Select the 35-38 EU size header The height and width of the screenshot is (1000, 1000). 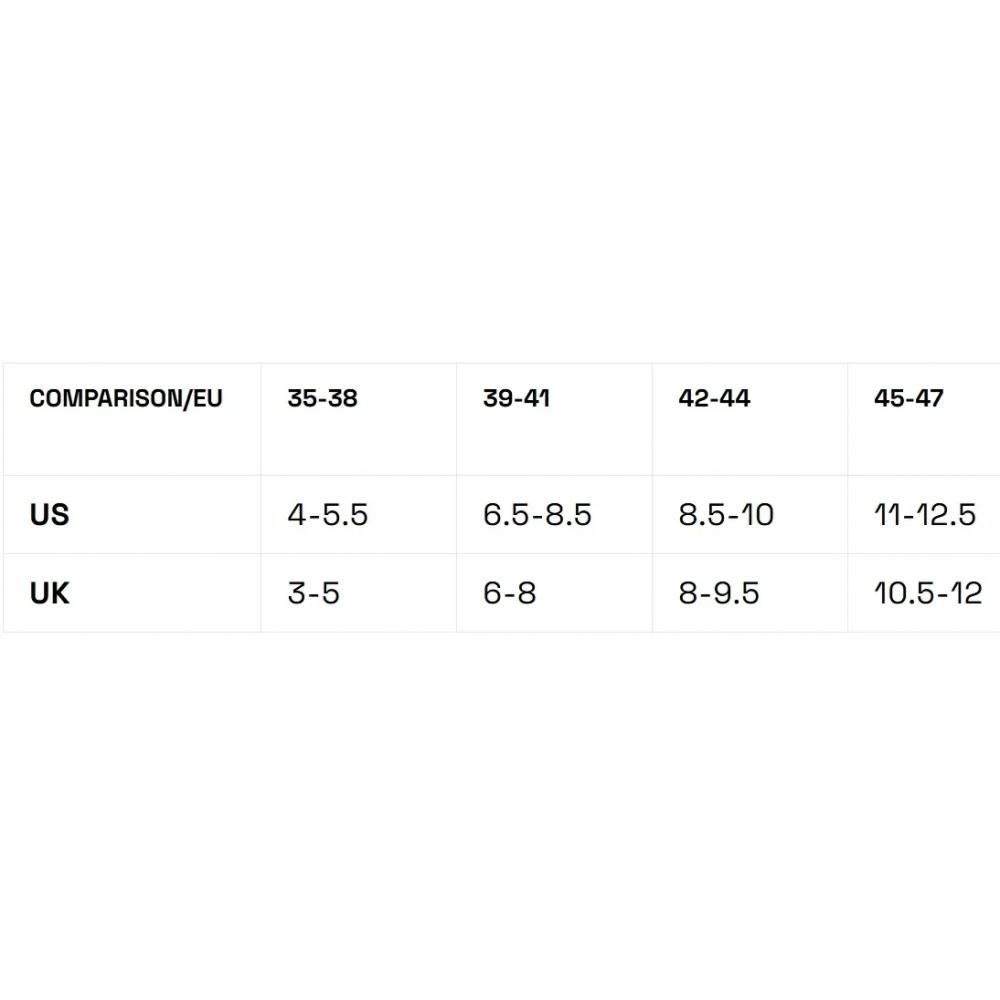click(322, 399)
